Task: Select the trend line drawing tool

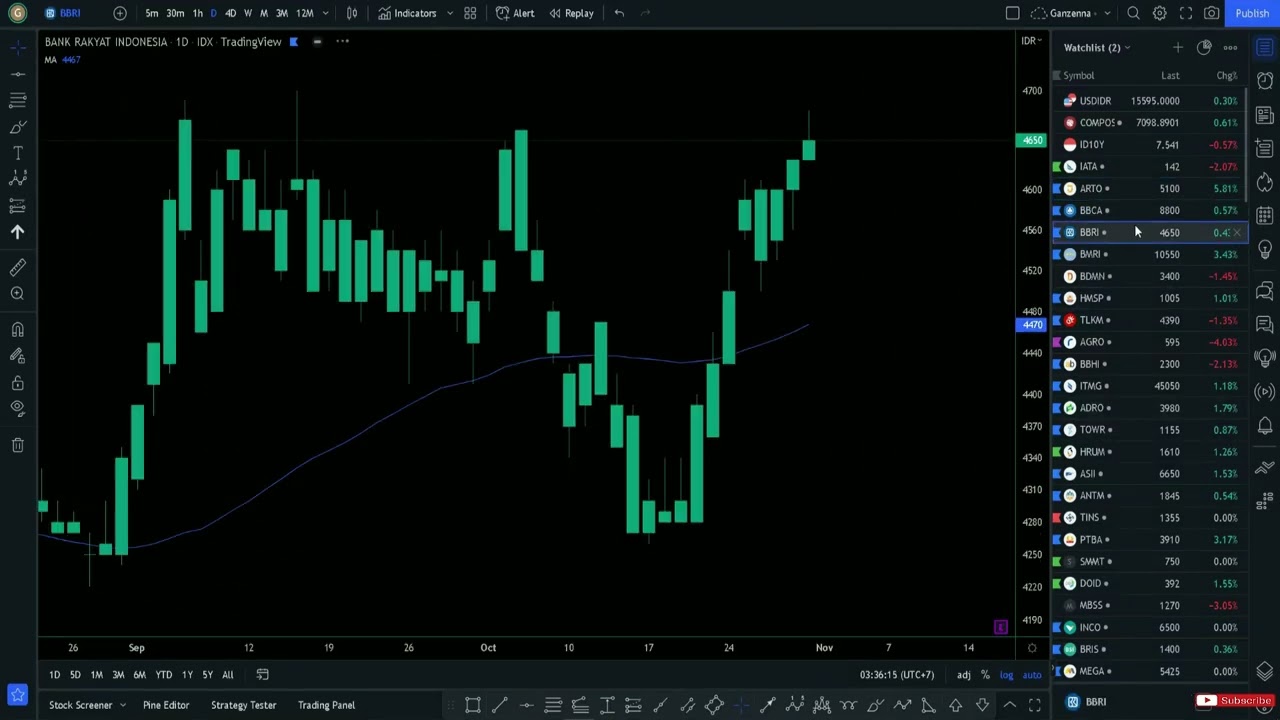Action: 17,73
